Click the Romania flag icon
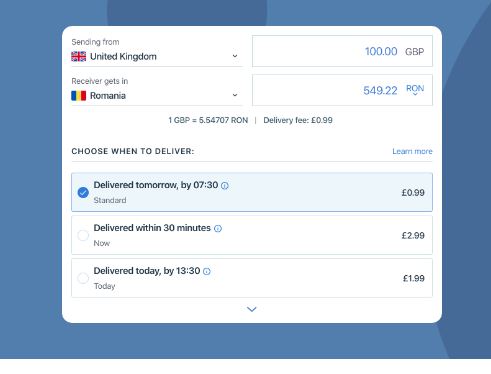The width and height of the screenshot is (491, 374). (79, 96)
